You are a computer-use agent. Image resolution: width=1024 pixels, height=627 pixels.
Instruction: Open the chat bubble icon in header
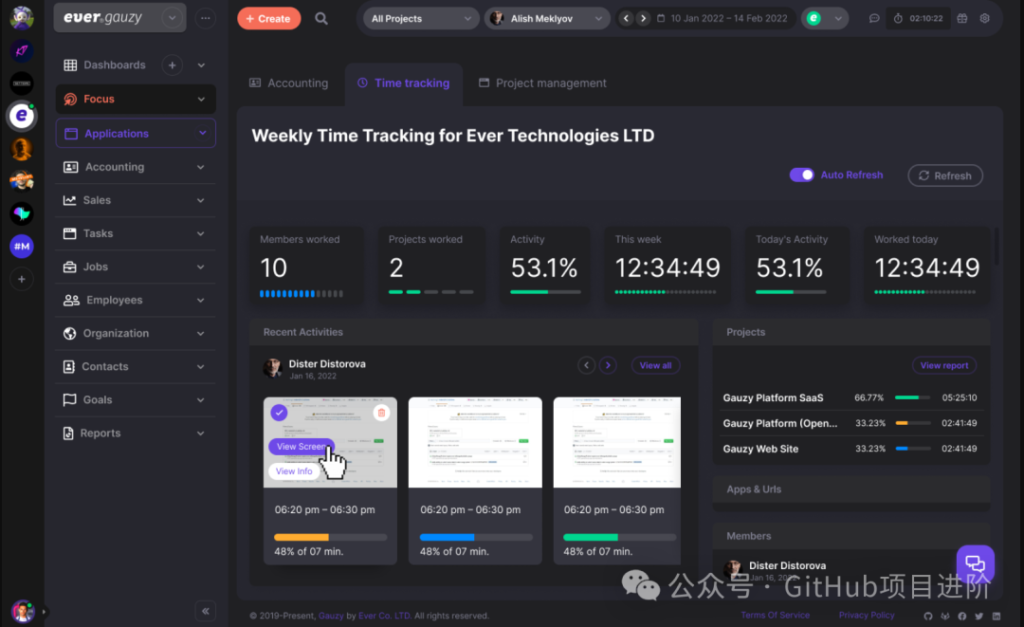(x=874, y=18)
